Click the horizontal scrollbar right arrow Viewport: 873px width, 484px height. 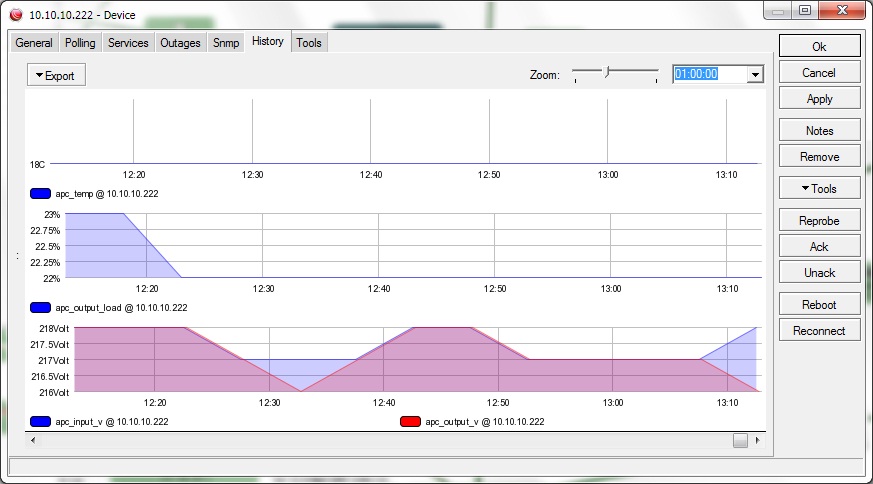click(757, 440)
